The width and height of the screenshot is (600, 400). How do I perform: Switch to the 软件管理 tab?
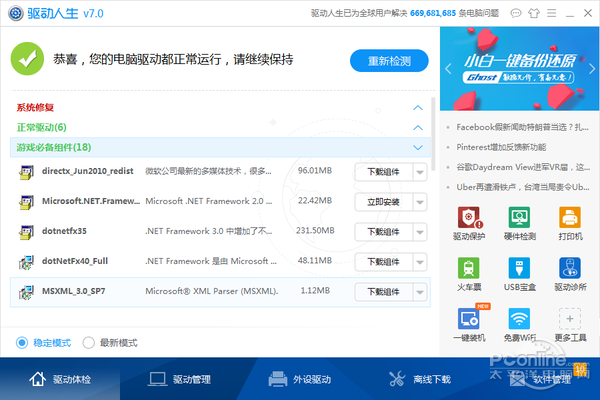pyautogui.click(x=540, y=379)
